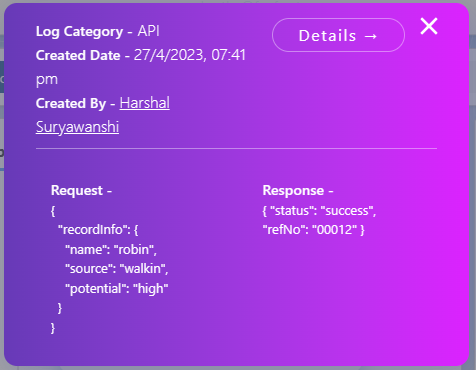This screenshot has height=370, width=476.
Task: Click the 27/4/2023, 07:41 date value
Action: pos(190,55)
